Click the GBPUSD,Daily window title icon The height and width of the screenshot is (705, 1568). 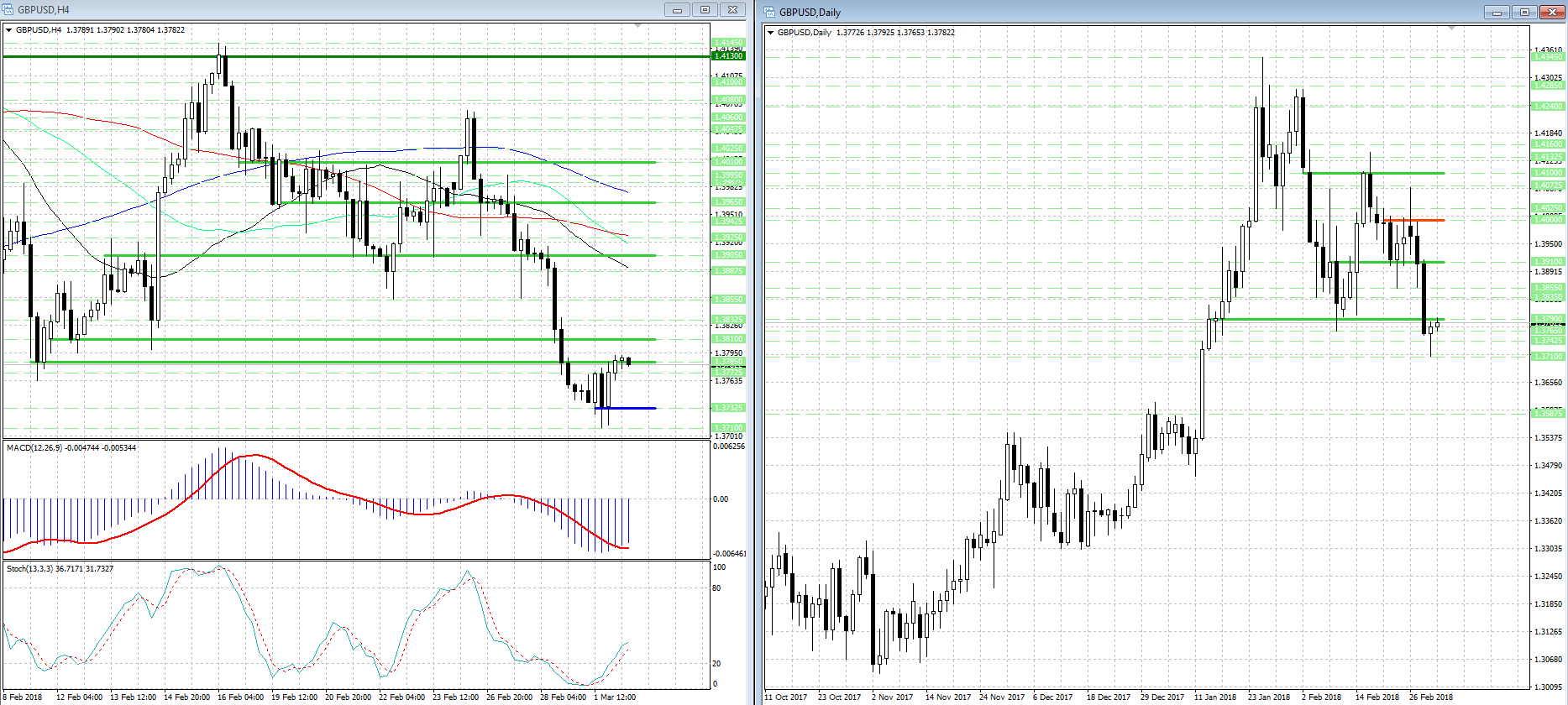pos(769,13)
